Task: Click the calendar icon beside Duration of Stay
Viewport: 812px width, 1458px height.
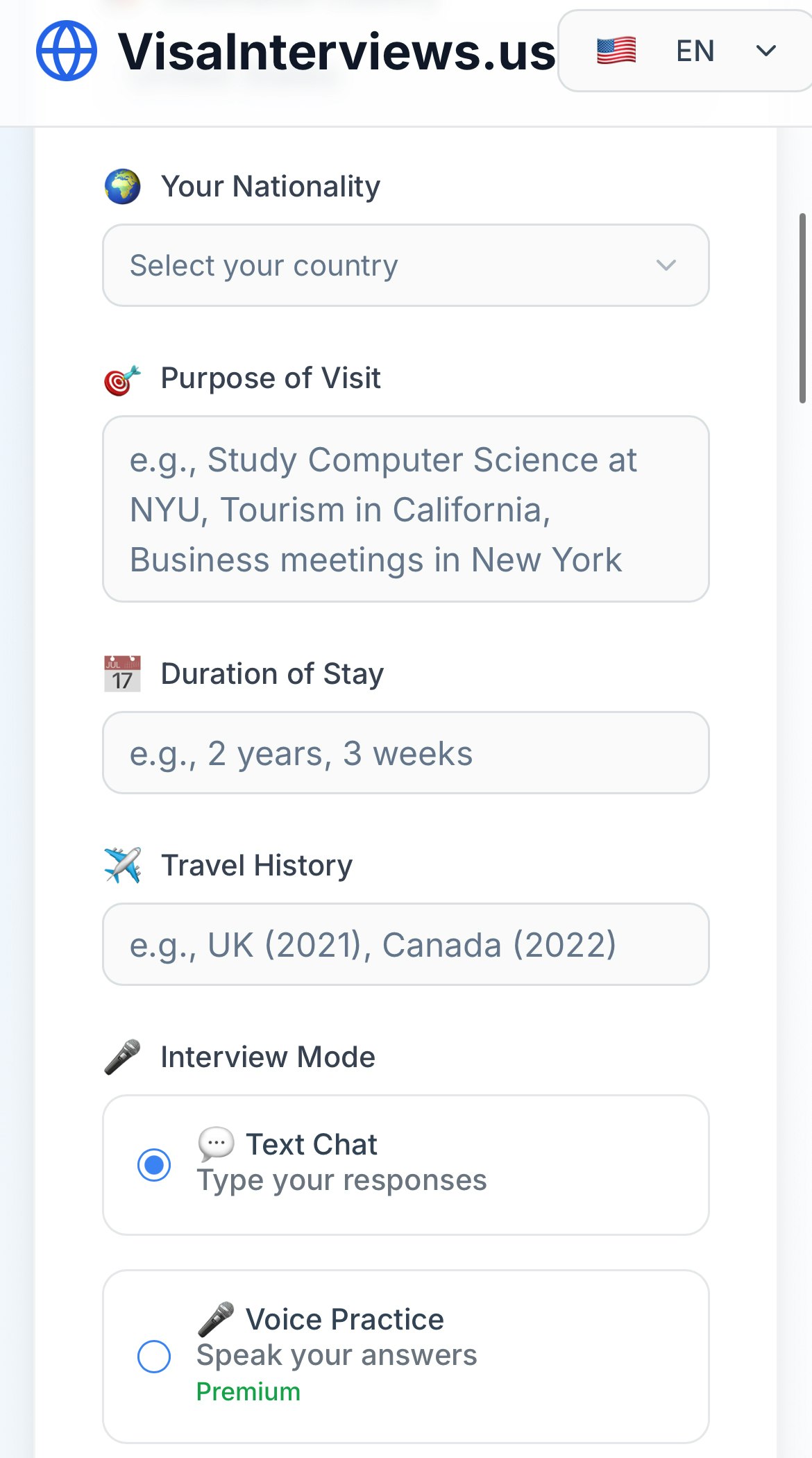Action: 122,673
